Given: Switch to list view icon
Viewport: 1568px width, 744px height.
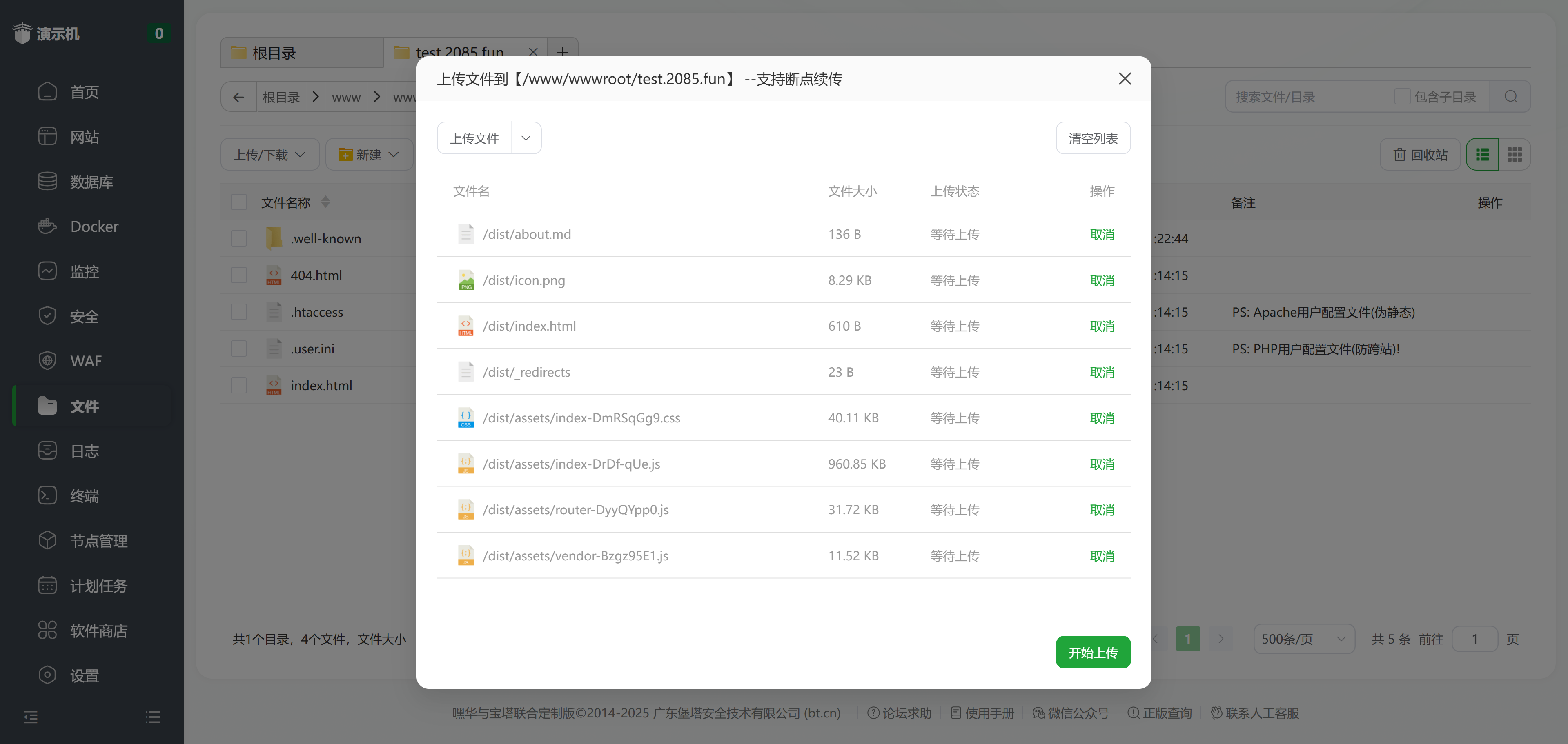Looking at the screenshot, I should pos(1482,155).
